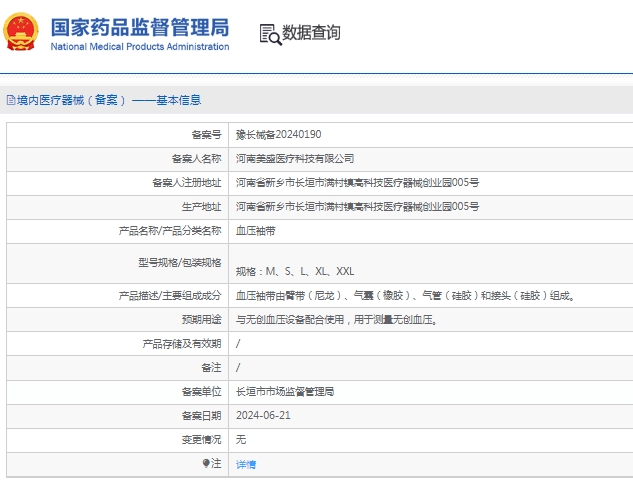Click the bulb icon next to 注
Screen dimensions: 633x484
[x=206, y=463]
